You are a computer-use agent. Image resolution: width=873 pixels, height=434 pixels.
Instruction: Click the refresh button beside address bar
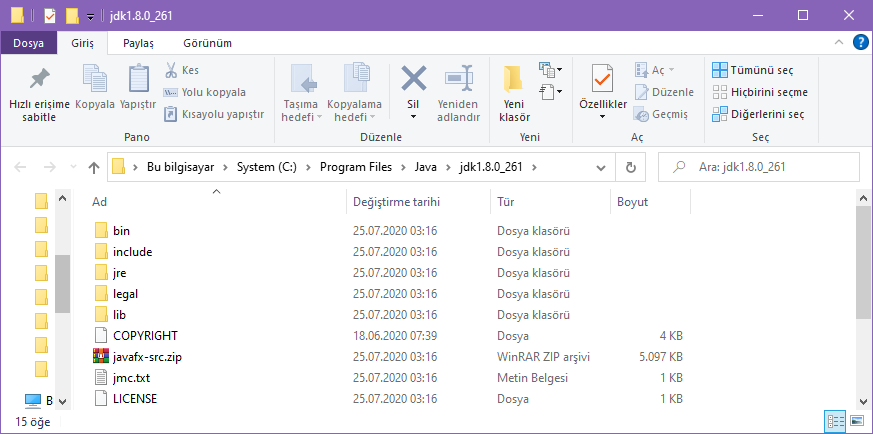click(631, 167)
